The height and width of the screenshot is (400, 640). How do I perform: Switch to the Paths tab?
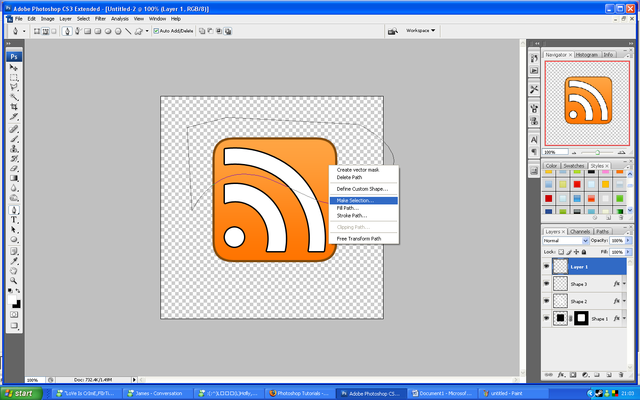coord(602,231)
